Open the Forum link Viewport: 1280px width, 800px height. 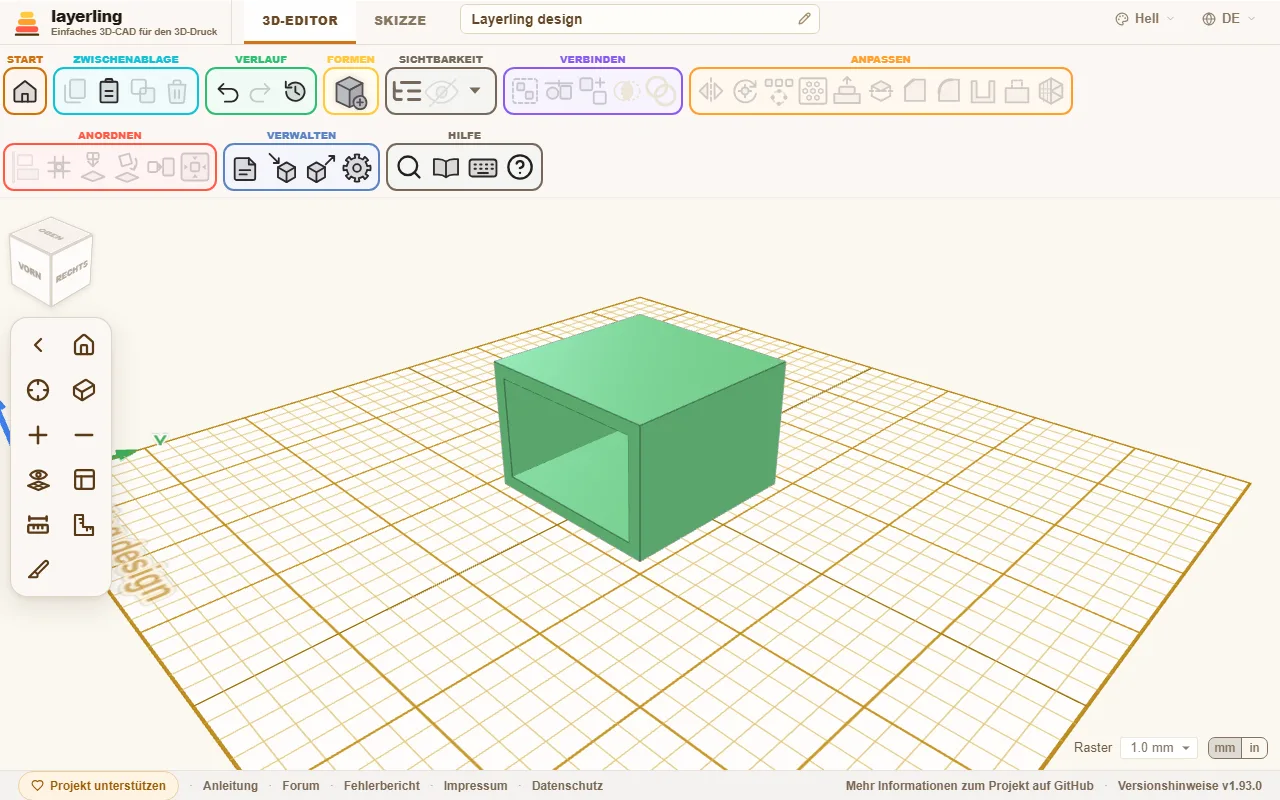point(301,786)
